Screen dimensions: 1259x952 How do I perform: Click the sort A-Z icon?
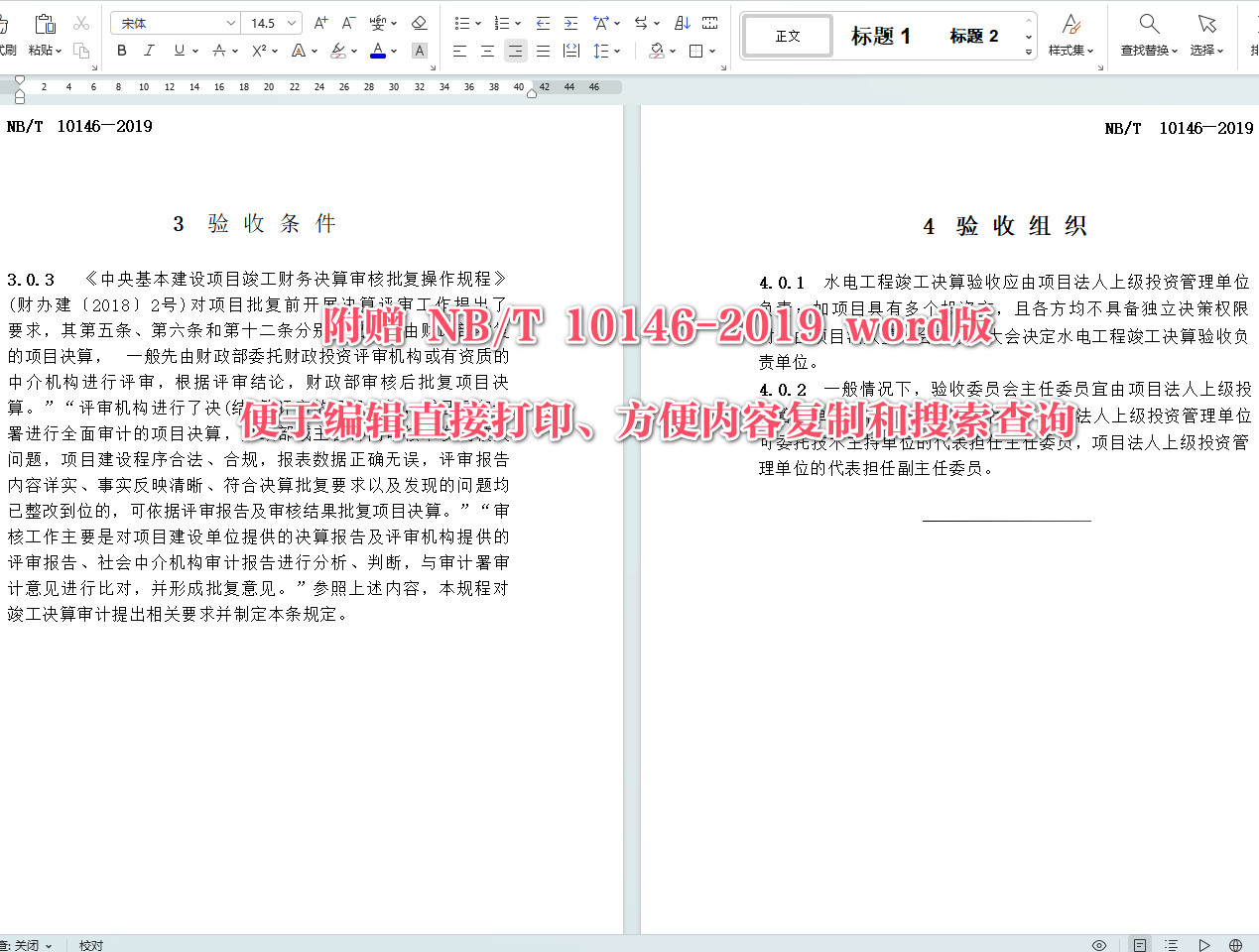click(683, 22)
